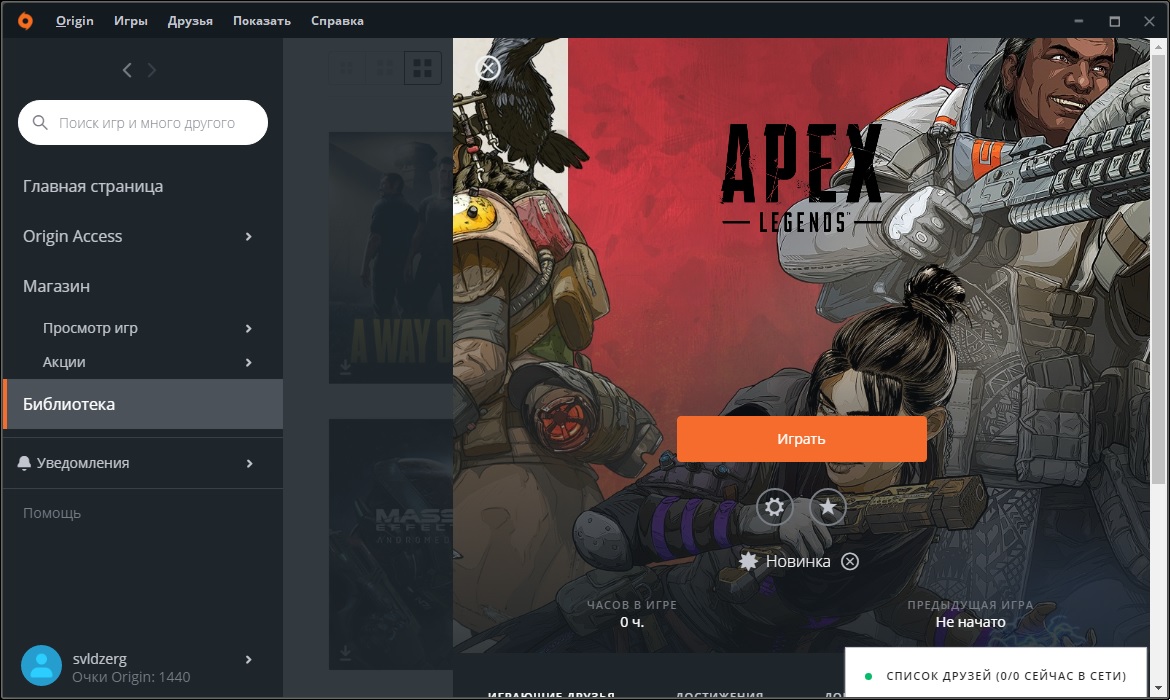
Task: Open the Друзья menu
Action: (190, 21)
